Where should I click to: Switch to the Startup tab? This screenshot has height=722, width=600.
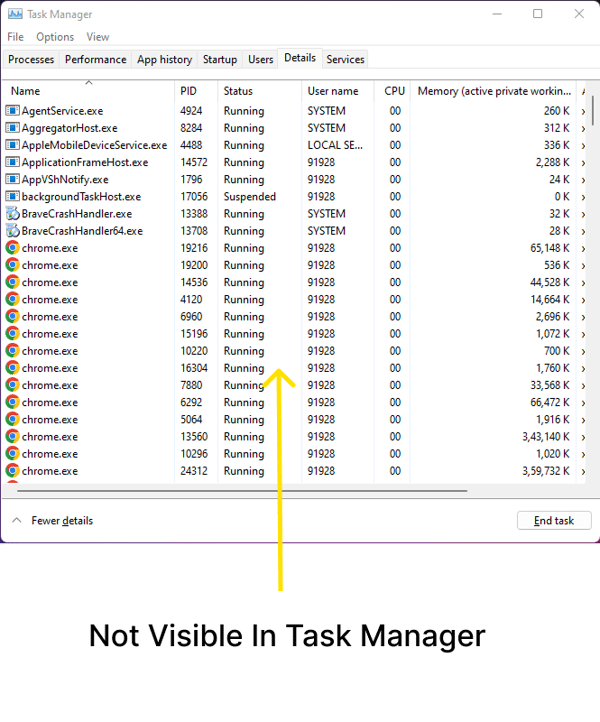pyautogui.click(x=220, y=60)
